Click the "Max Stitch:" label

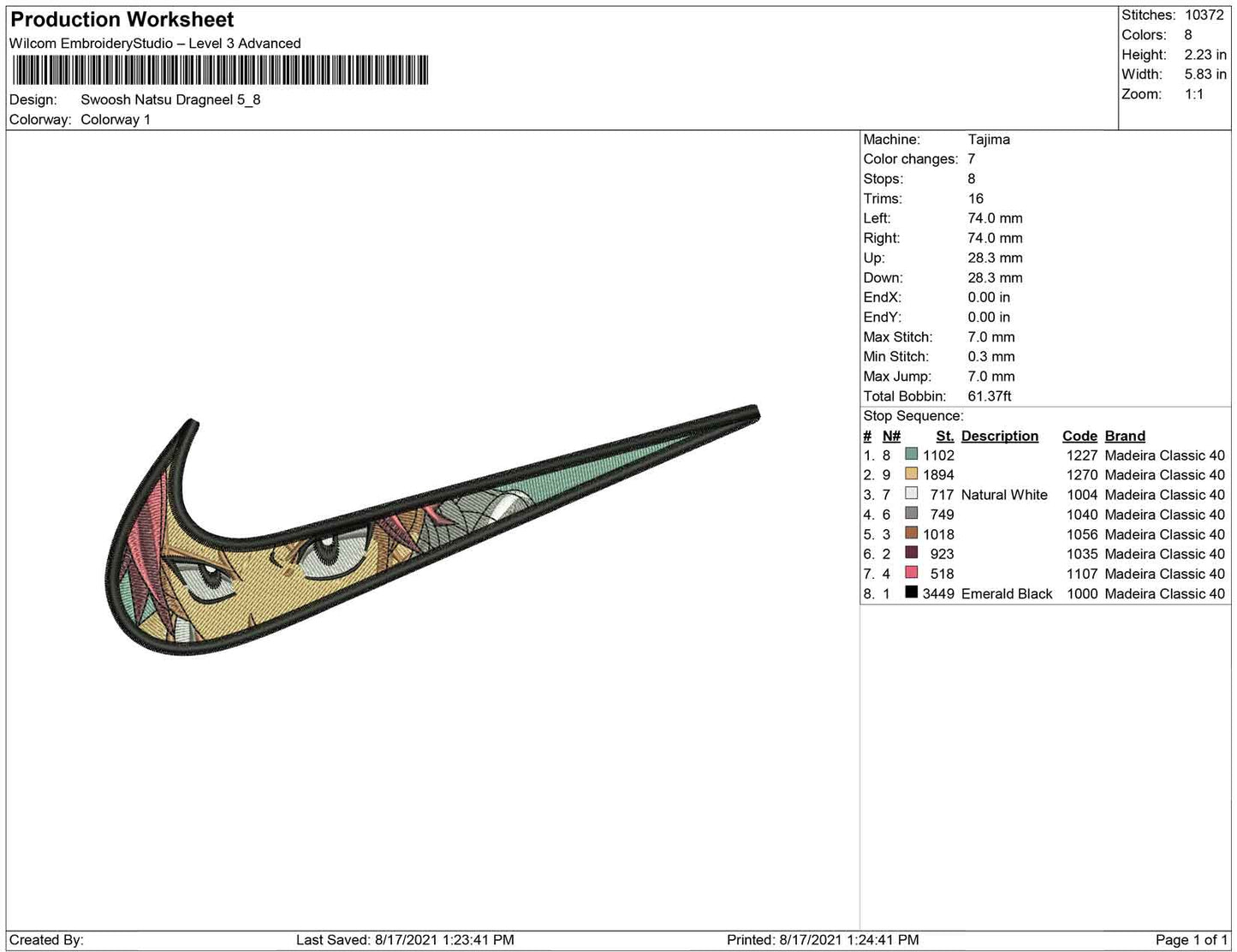click(898, 337)
